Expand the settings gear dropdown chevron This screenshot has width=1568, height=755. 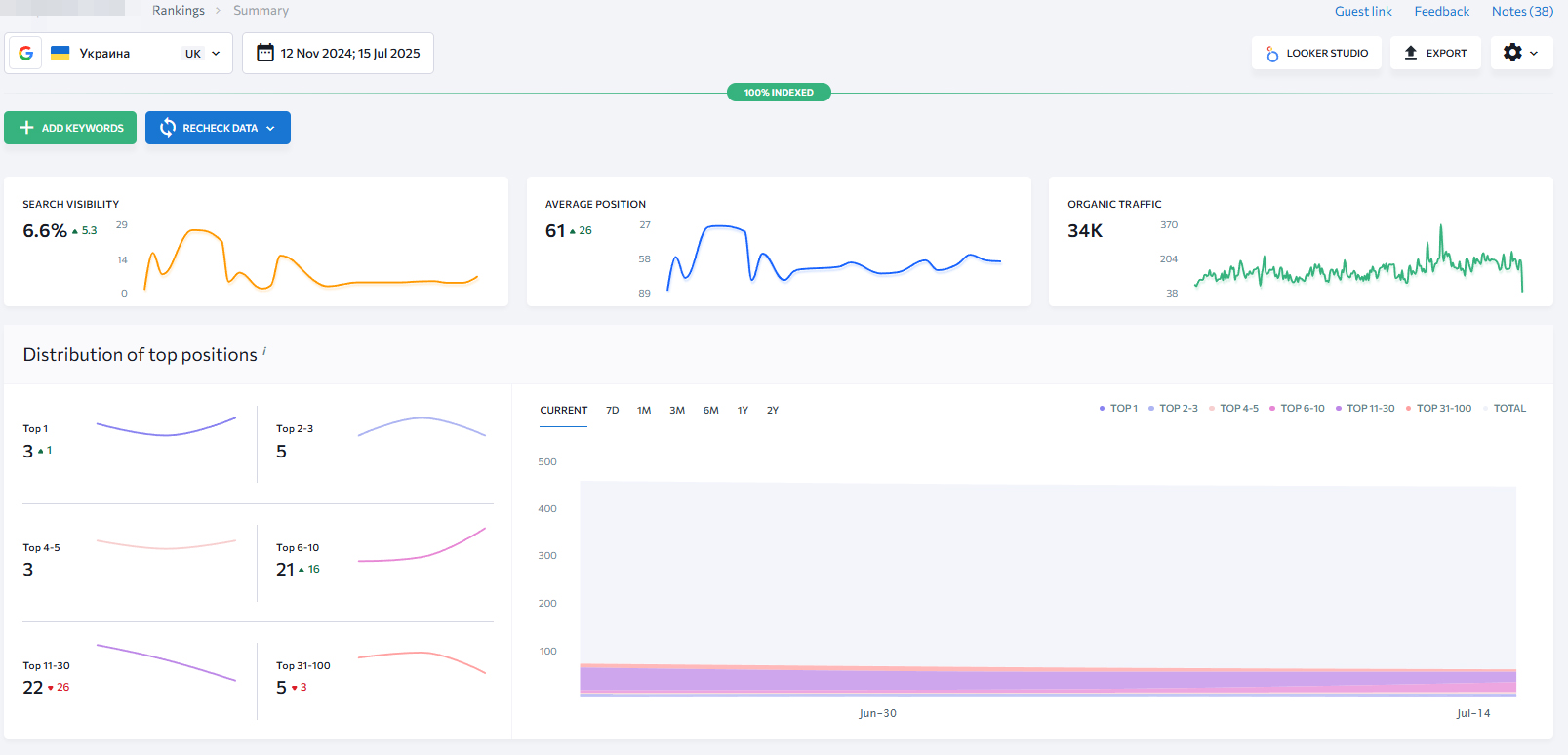[x=1534, y=54]
